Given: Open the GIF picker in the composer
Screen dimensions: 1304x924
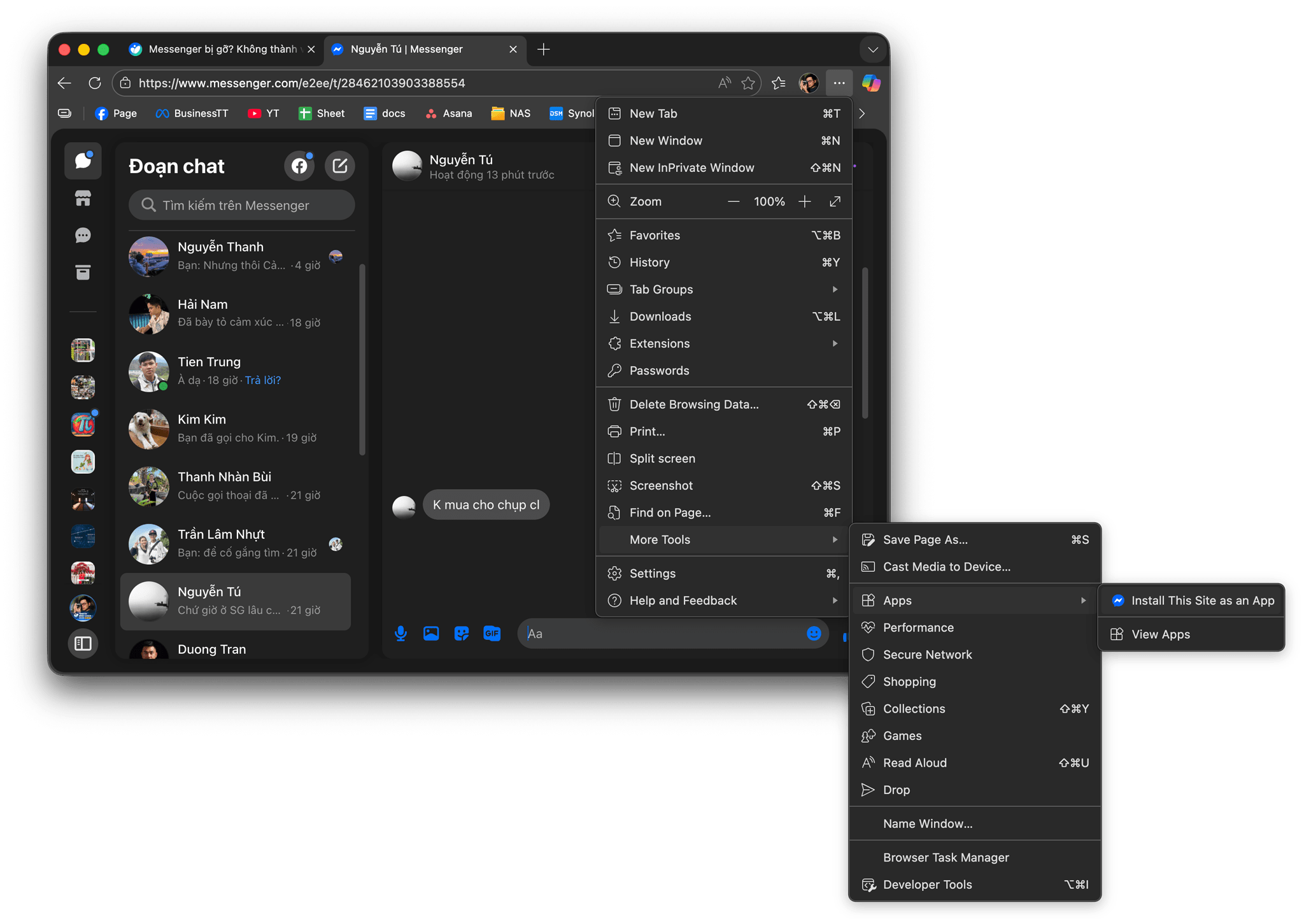Looking at the screenshot, I should click(492, 633).
